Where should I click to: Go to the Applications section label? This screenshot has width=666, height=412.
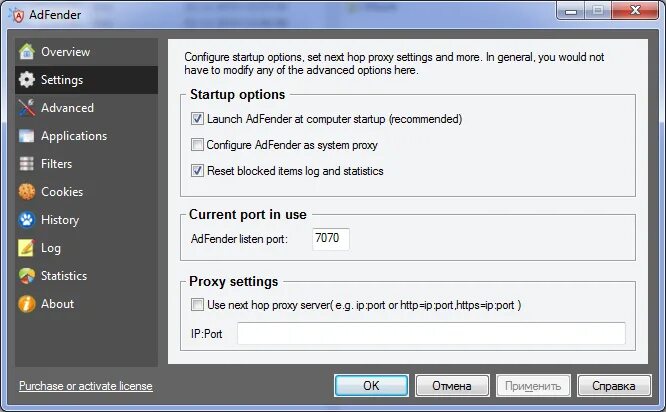[74, 136]
